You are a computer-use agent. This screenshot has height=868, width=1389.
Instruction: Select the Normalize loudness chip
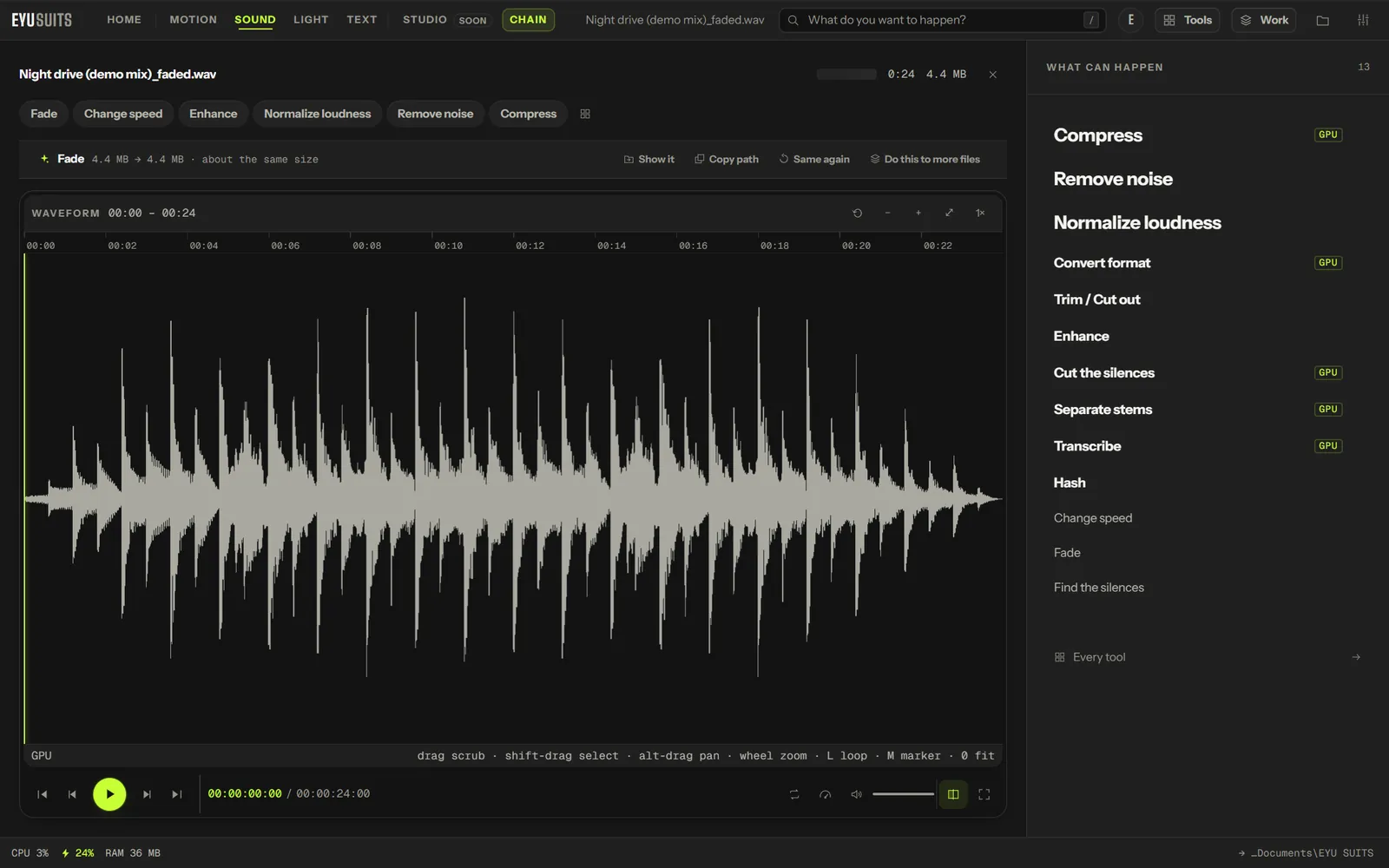(317, 114)
